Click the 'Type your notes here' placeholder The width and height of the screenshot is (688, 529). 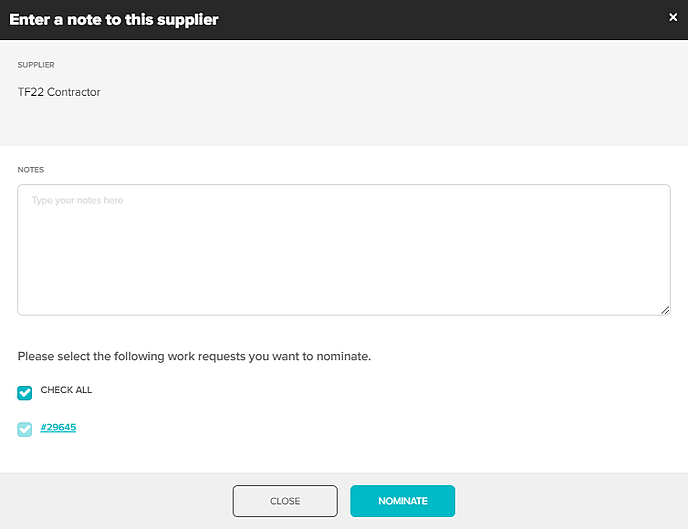click(x=77, y=201)
